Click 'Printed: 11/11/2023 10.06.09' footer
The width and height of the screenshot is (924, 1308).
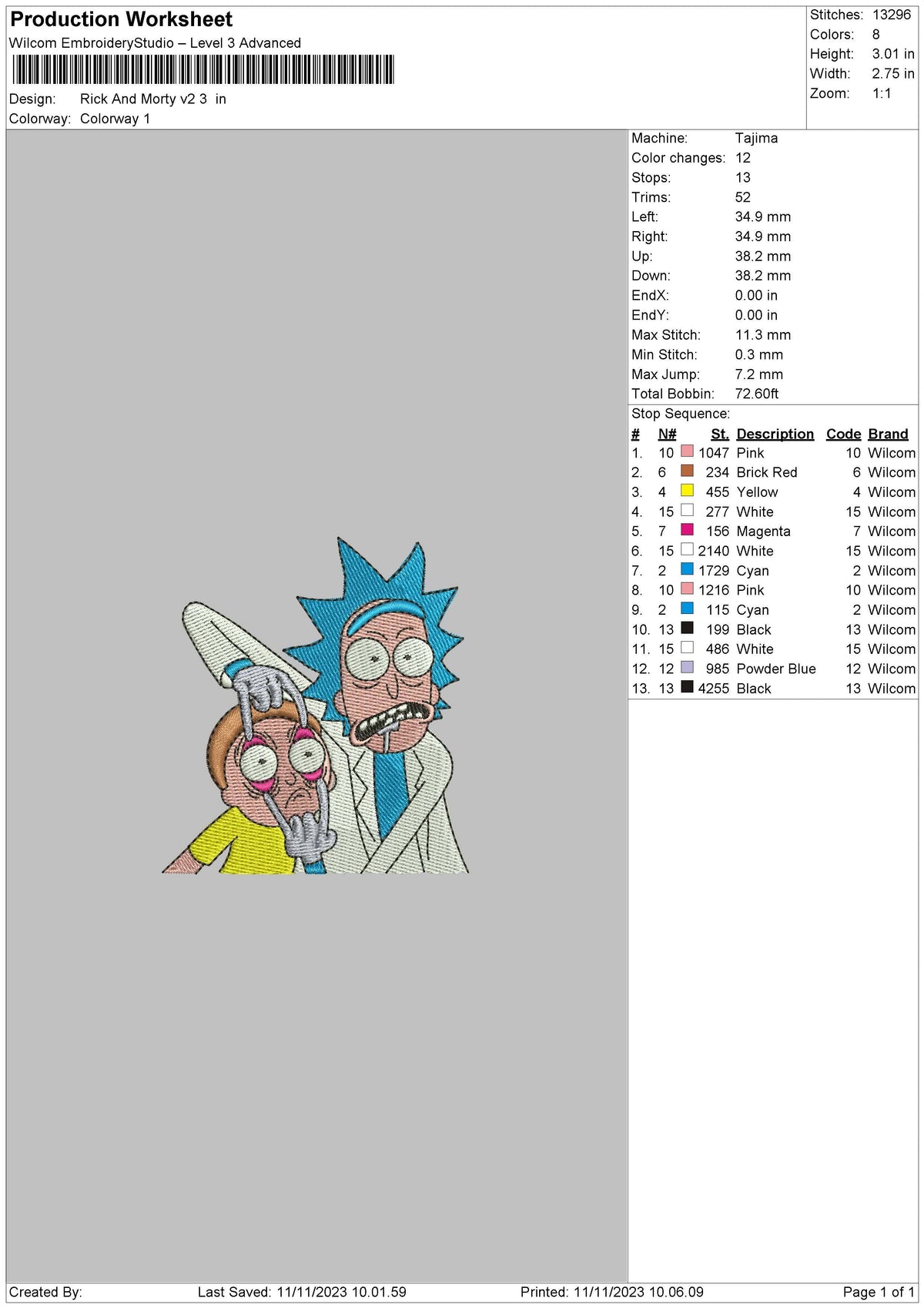612,1292
